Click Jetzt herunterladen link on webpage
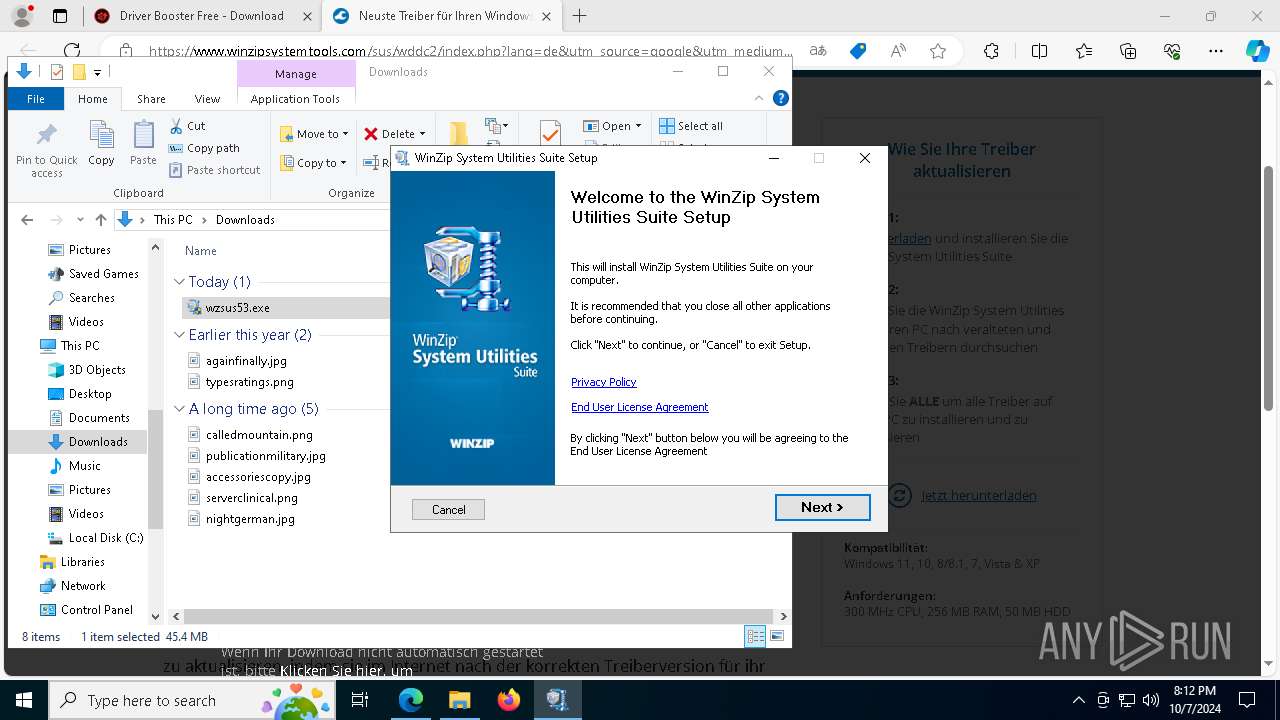 point(978,495)
